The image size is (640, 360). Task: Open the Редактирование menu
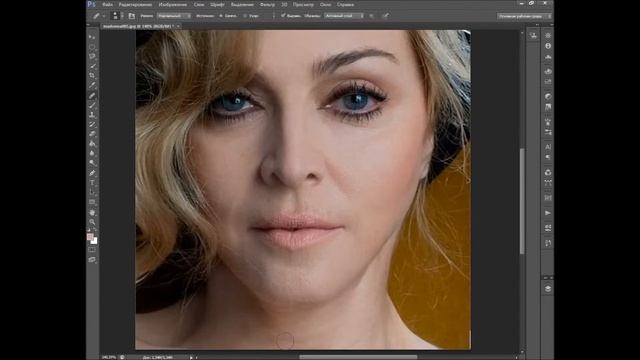click(135, 4)
